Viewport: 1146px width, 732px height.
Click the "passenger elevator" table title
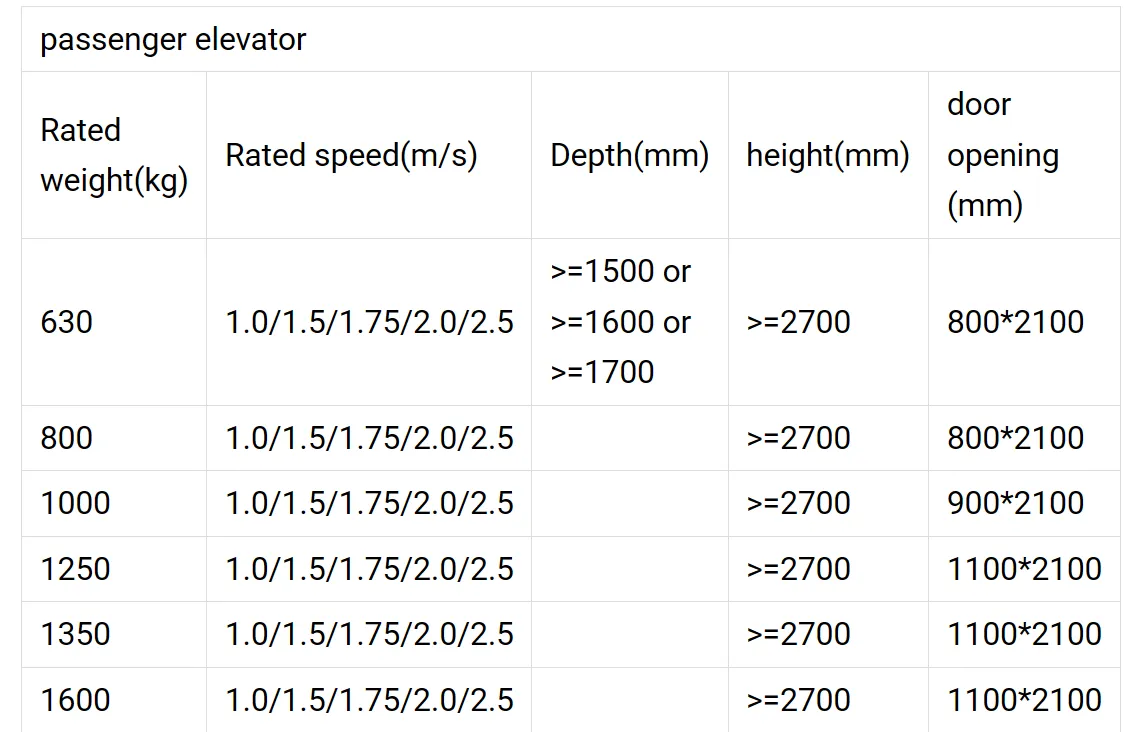click(x=173, y=40)
